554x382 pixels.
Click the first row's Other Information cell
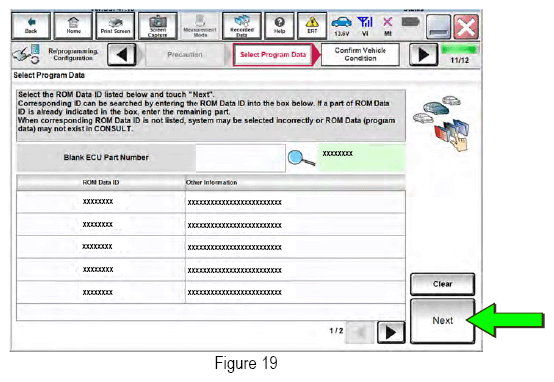coord(295,202)
